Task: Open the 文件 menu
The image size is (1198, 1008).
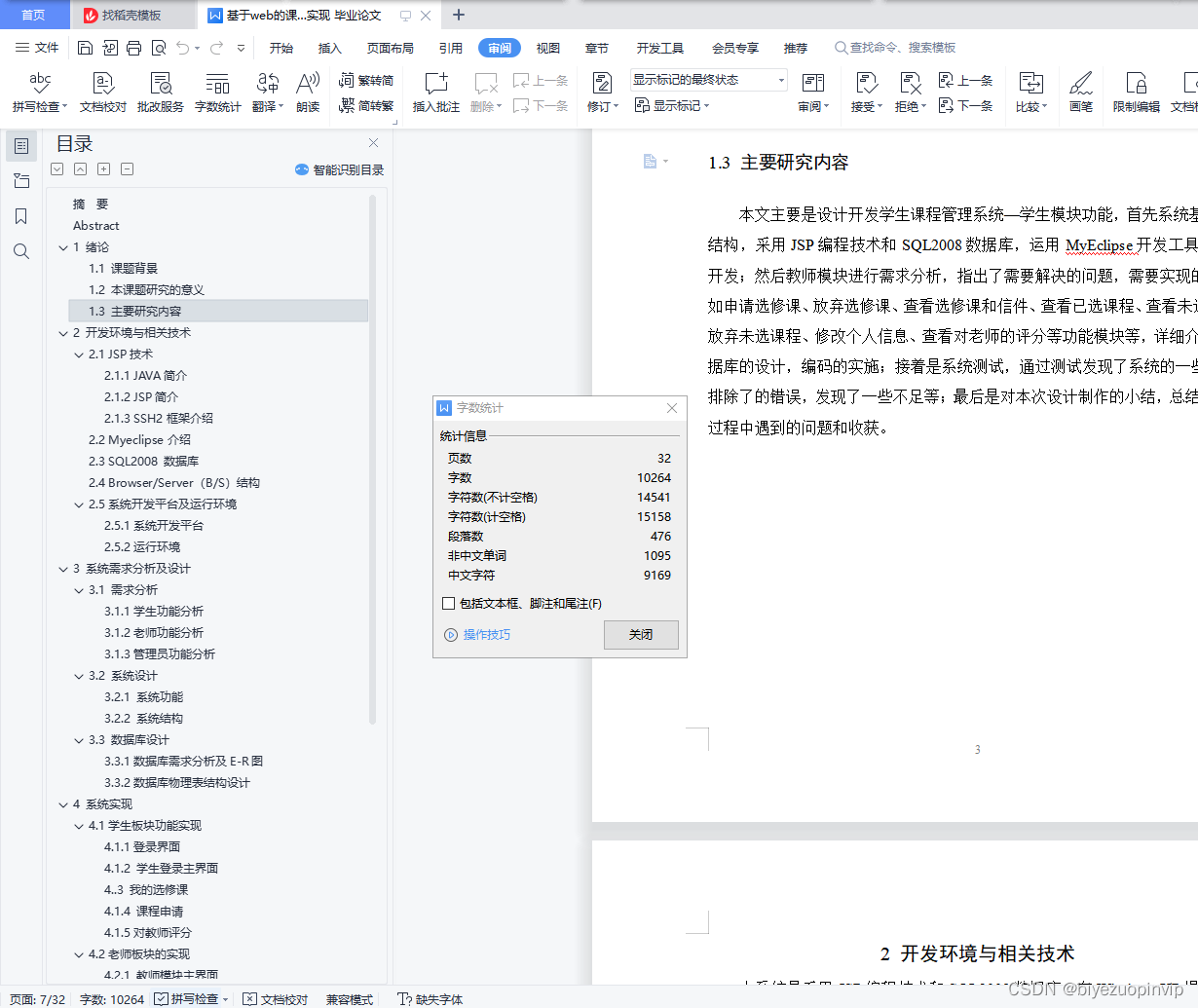Action: pos(47,47)
